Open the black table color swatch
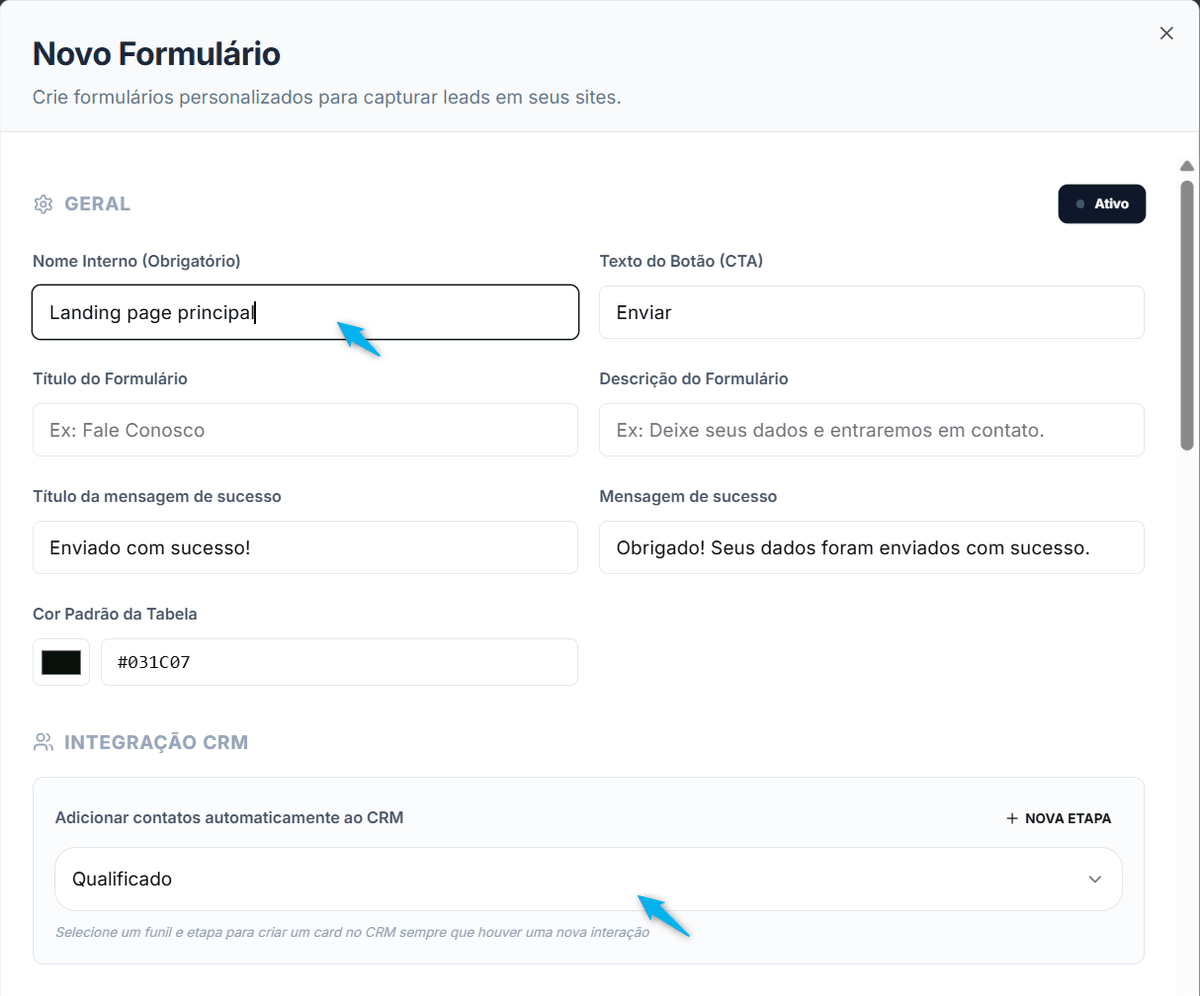The width and height of the screenshot is (1200, 996). (x=61, y=662)
